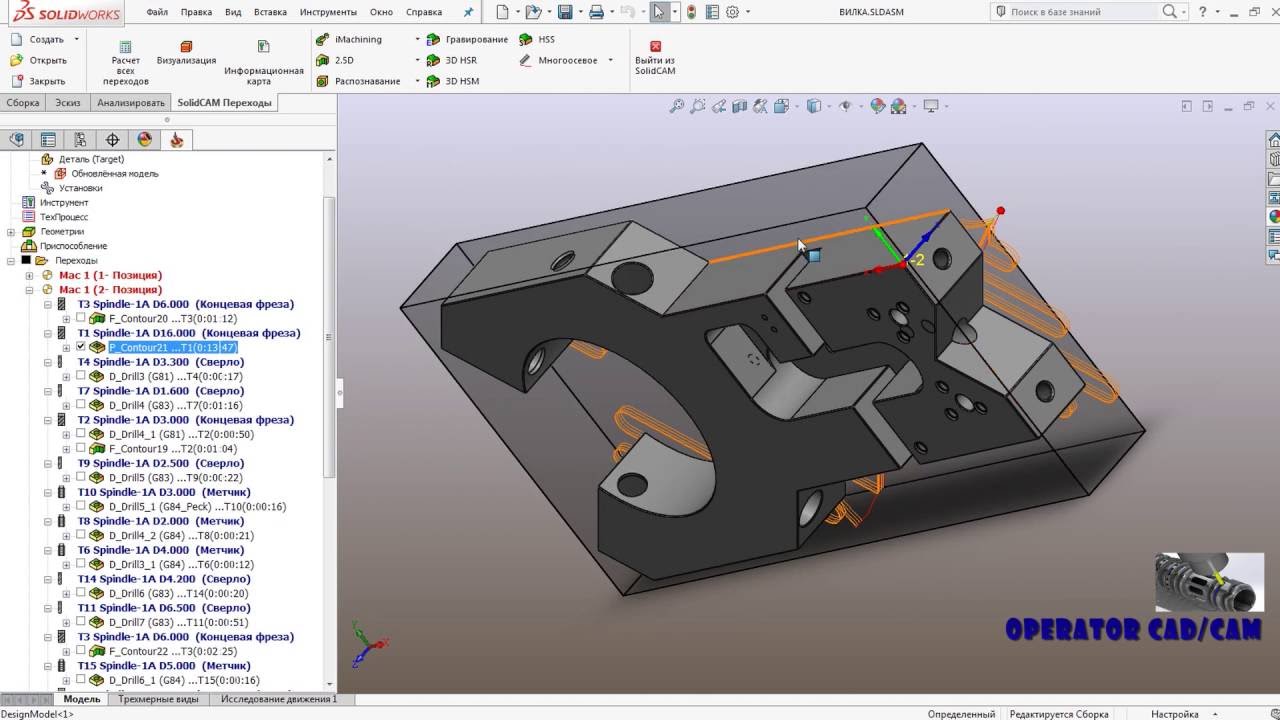Screen dimensions: 1280x720
Task: Click the Zoom to Fit magnifier icon
Action: pos(677,106)
